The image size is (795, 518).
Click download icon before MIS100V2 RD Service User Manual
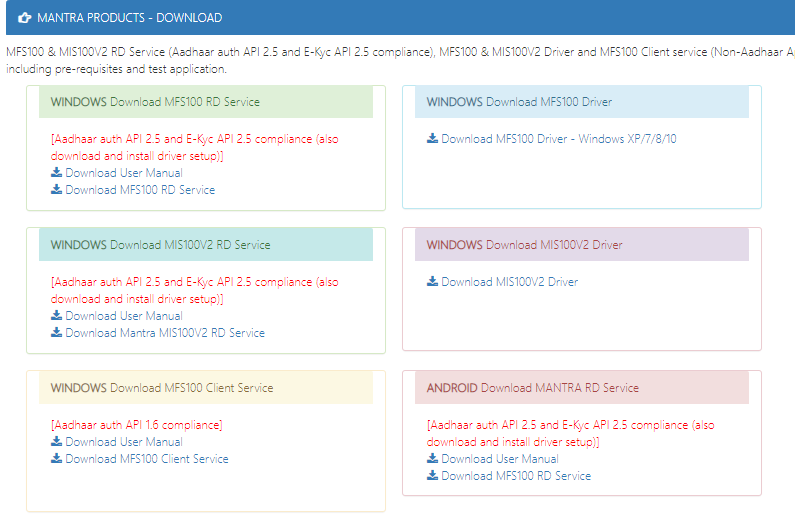coord(56,315)
